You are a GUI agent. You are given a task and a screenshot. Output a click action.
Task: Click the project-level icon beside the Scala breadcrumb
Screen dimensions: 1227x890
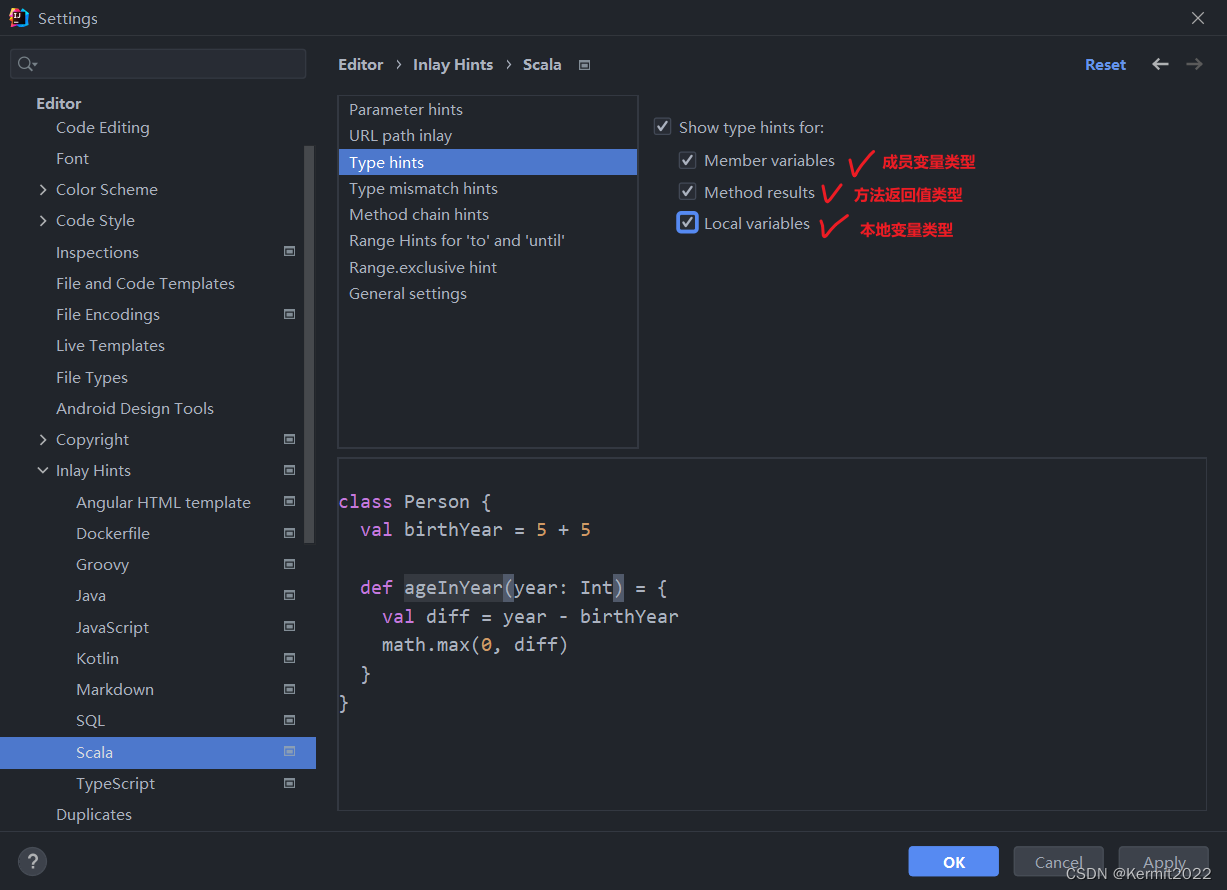585,65
